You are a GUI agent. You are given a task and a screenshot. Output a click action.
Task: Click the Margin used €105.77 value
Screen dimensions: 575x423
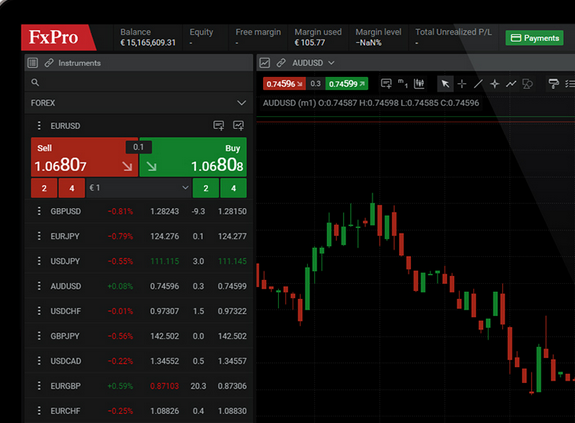(310, 43)
